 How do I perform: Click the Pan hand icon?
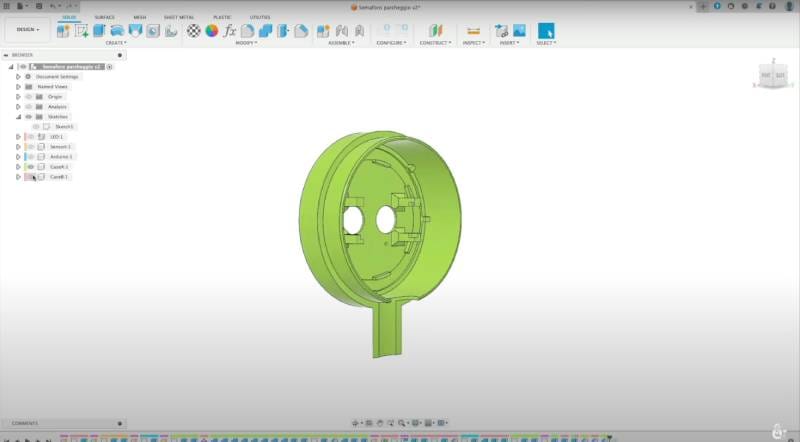(x=380, y=423)
